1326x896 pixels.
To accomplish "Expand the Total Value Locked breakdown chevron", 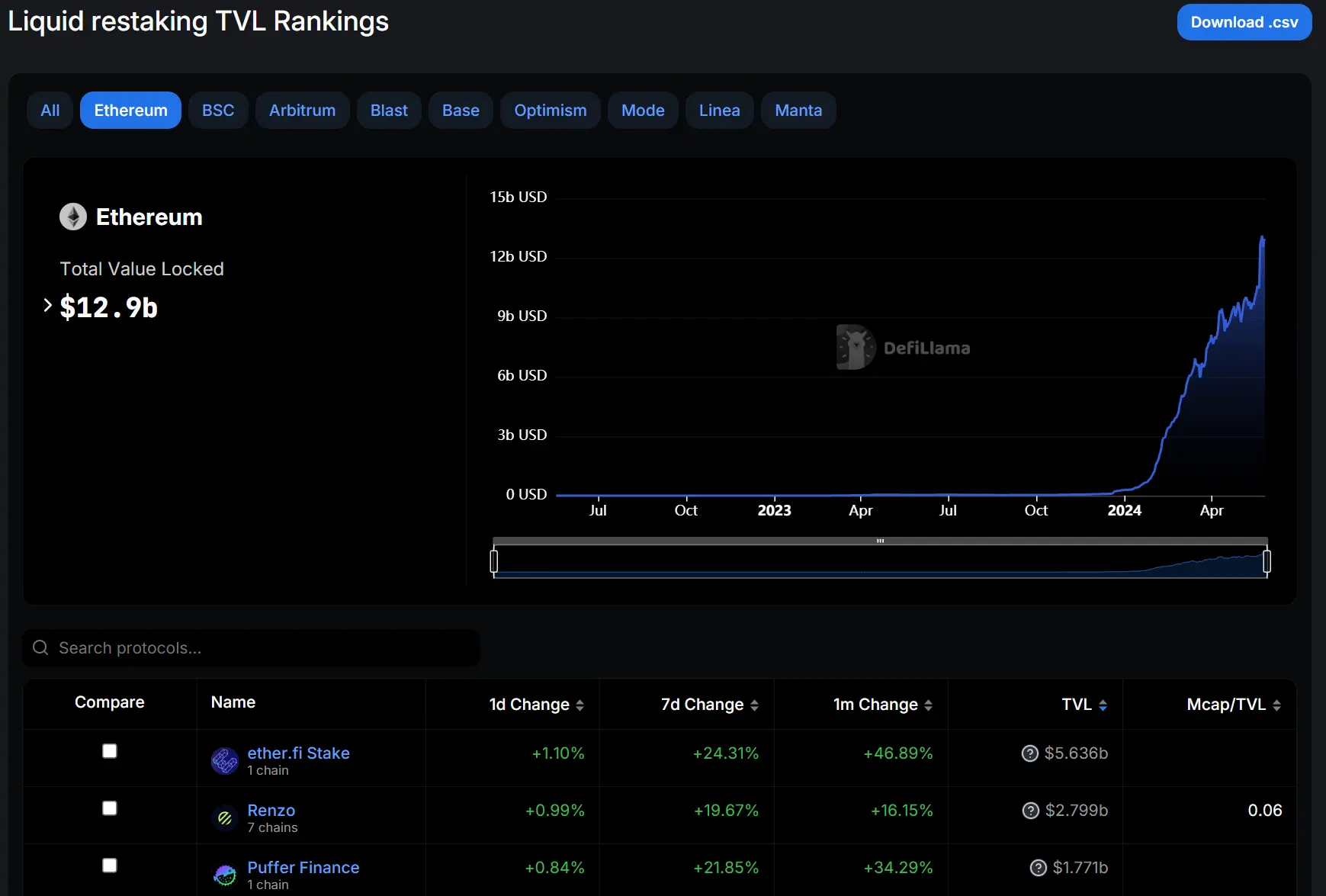I will 47,306.
